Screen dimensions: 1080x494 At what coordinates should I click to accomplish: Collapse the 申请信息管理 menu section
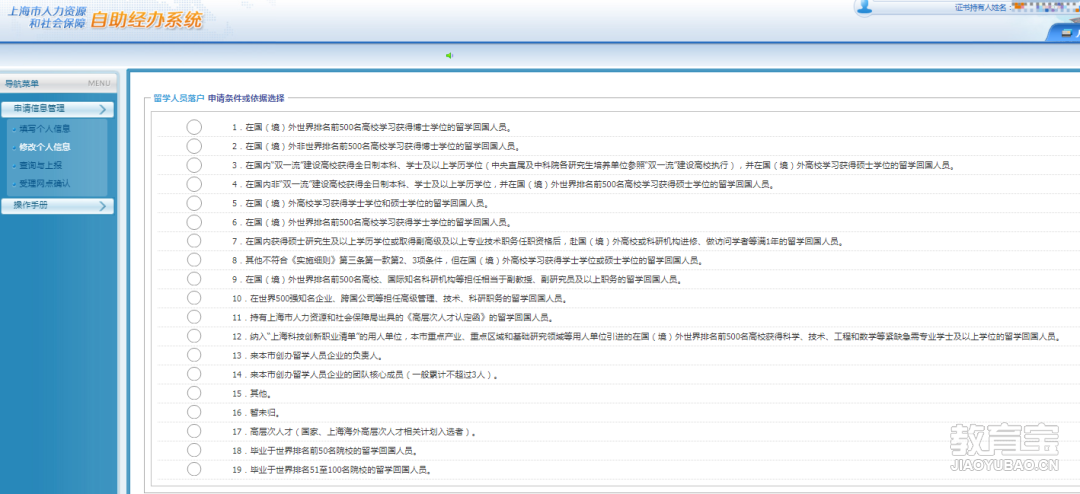pyautogui.click(x=58, y=109)
